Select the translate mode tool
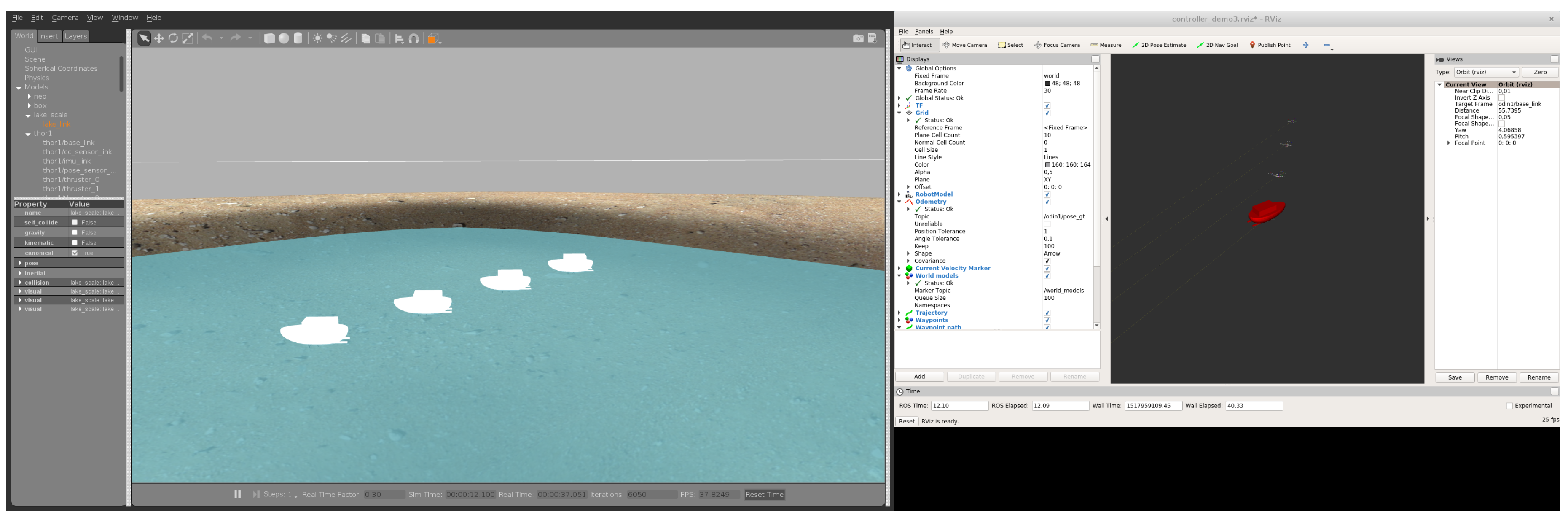The height and width of the screenshot is (520, 1568). (x=159, y=39)
